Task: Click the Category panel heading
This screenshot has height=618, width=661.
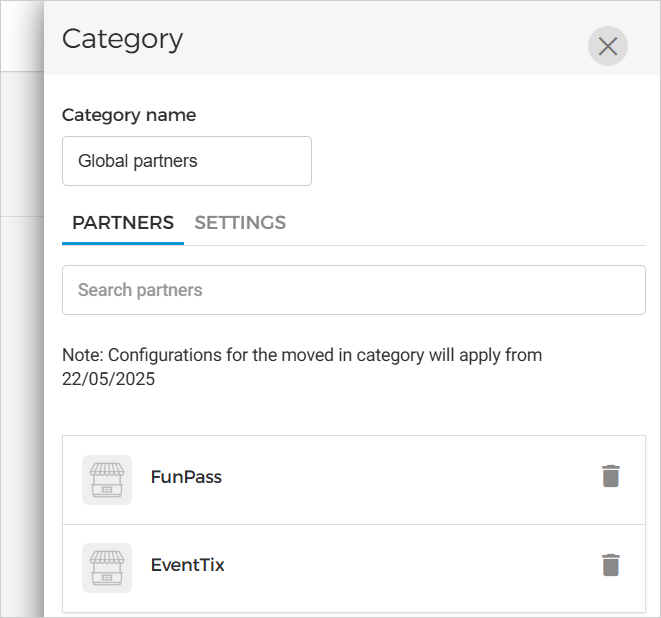Action: coord(122,39)
